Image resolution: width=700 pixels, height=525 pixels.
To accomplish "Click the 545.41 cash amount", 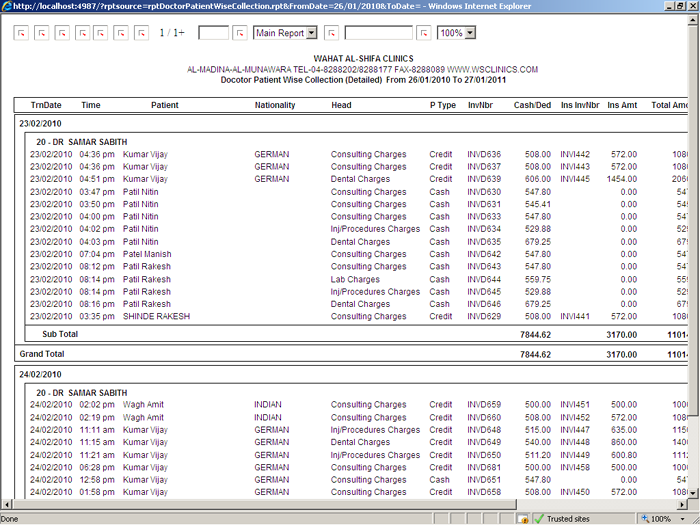I will click(x=538, y=204).
